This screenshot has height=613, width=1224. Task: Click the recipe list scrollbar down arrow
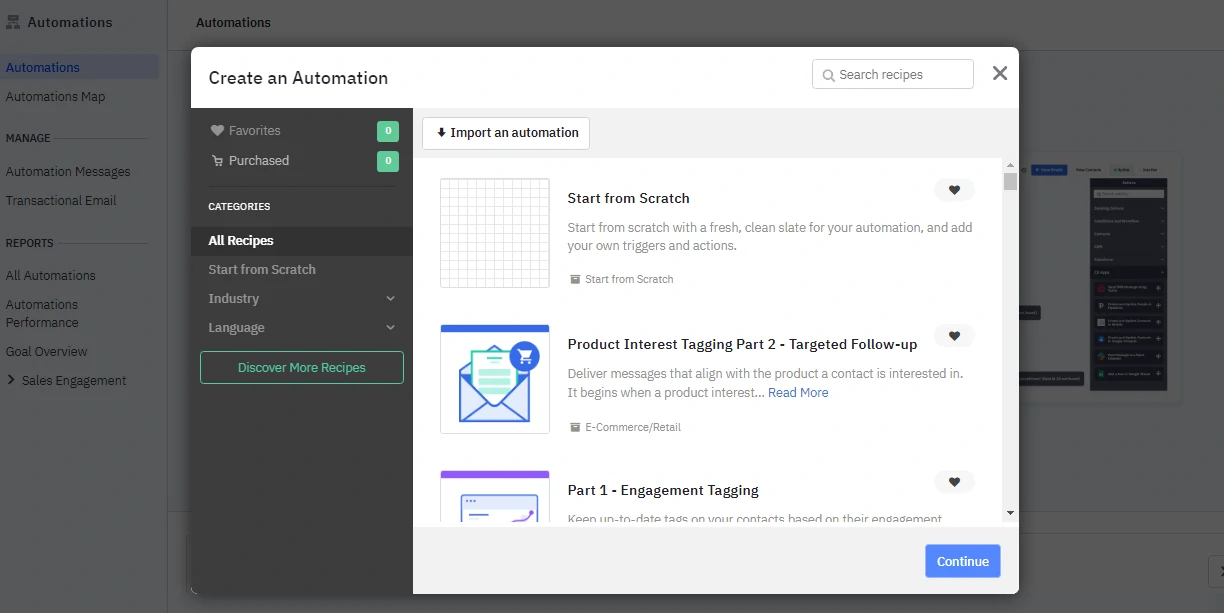pos(1010,512)
